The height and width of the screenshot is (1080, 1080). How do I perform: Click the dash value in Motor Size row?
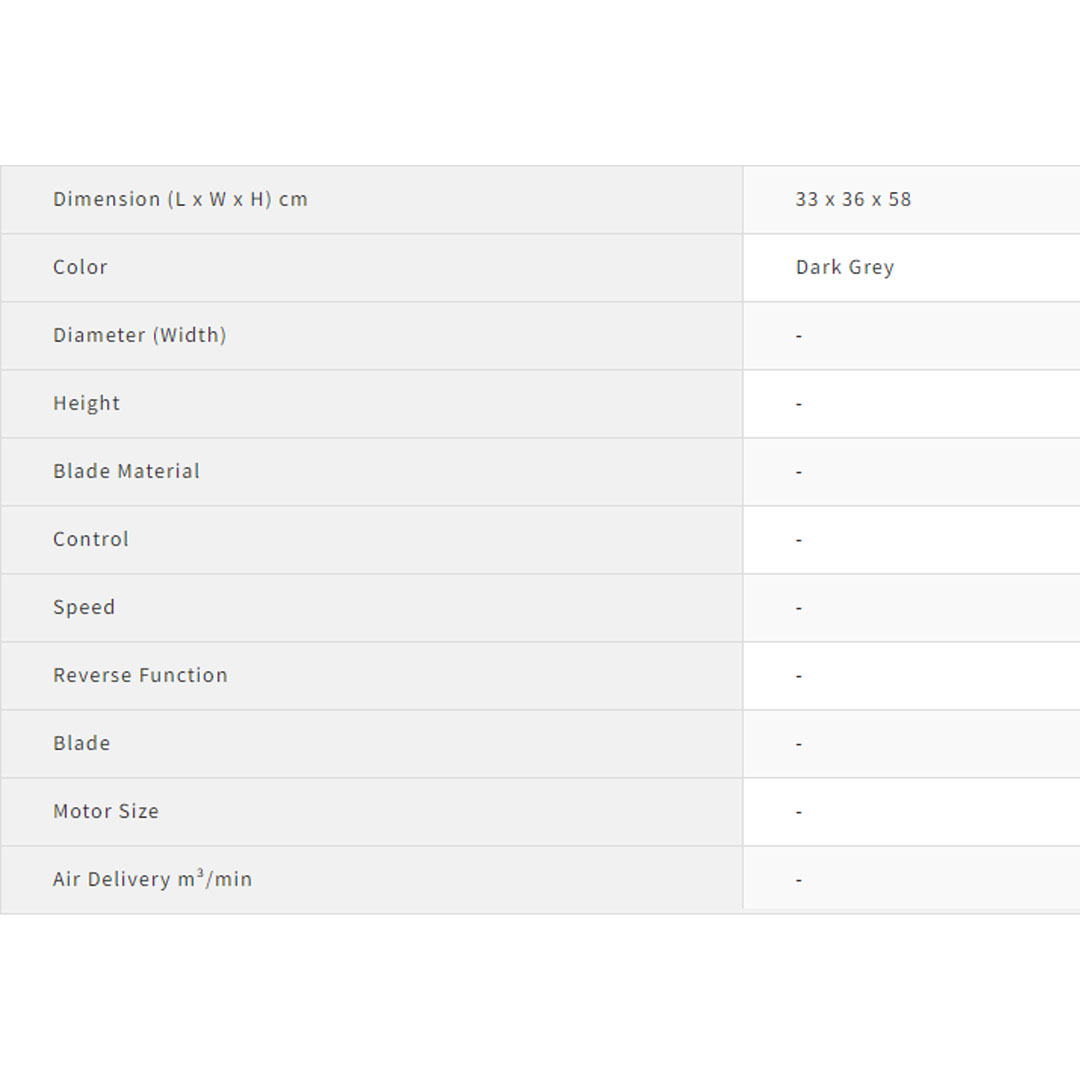pos(799,812)
